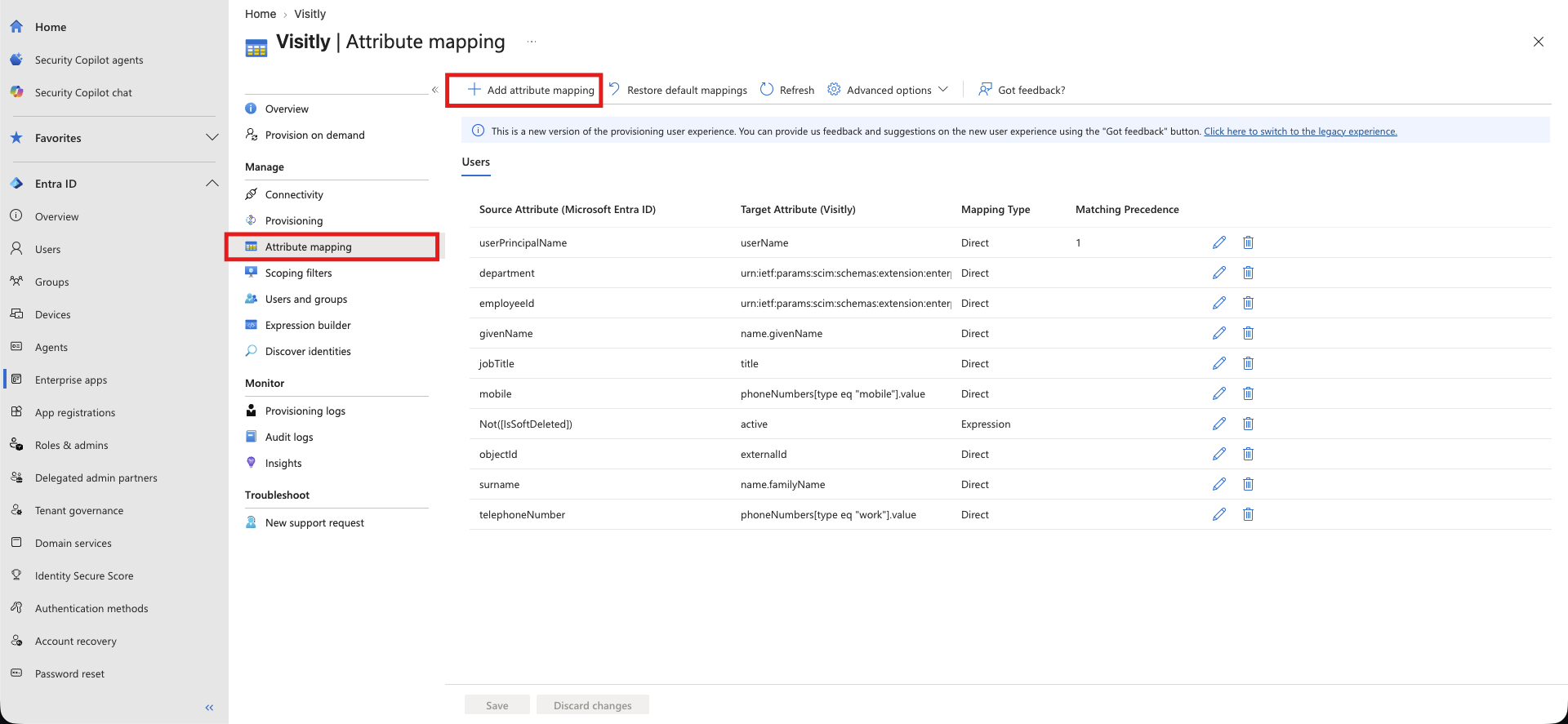Viewport: 1568px width, 724px height.
Task: Open Got feedback?
Action: (x=1022, y=90)
